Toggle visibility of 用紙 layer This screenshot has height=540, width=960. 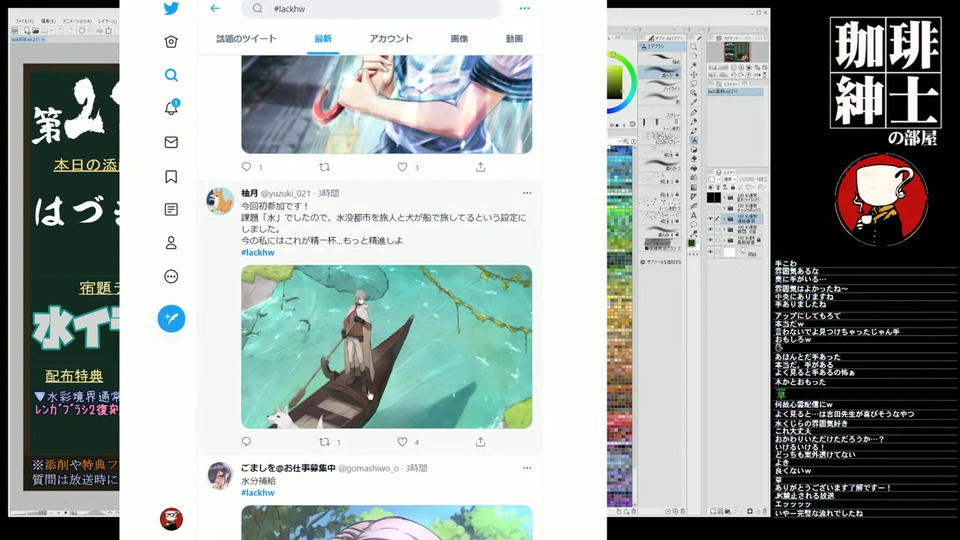(x=710, y=252)
